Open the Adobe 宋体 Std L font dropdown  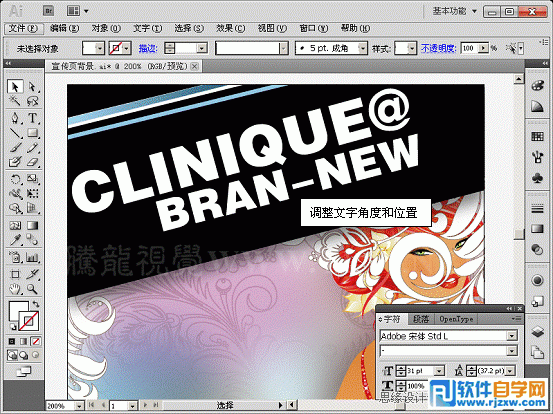[x=512, y=336]
